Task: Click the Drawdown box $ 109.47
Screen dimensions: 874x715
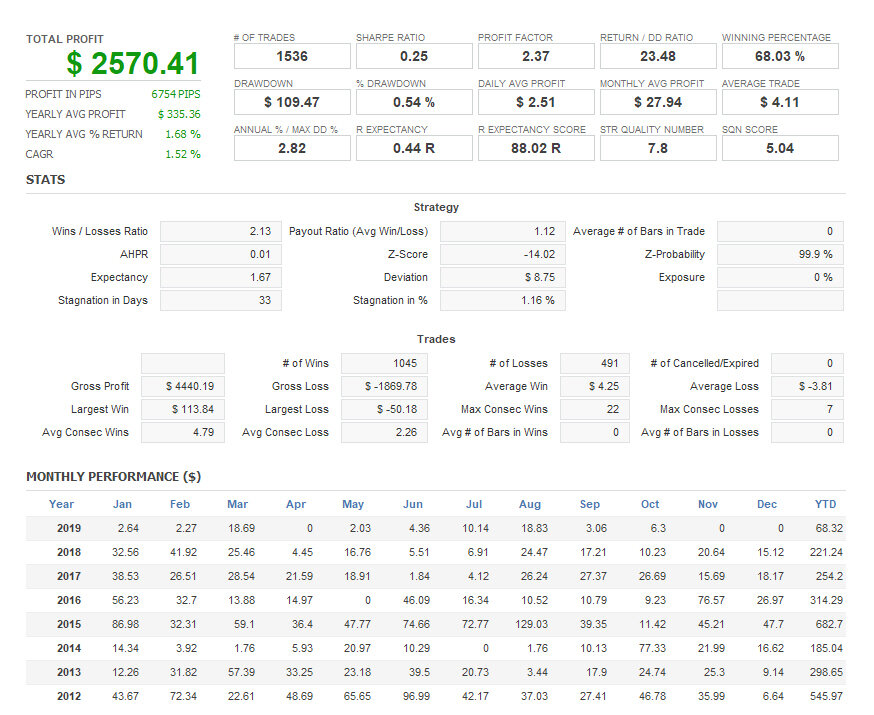Action: (292, 103)
